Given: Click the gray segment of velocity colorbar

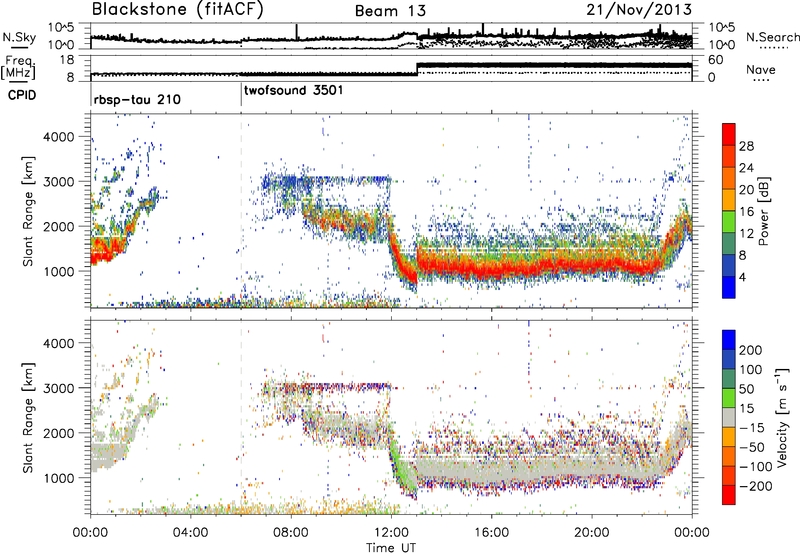Looking at the screenshot, I should coord(729,417).
